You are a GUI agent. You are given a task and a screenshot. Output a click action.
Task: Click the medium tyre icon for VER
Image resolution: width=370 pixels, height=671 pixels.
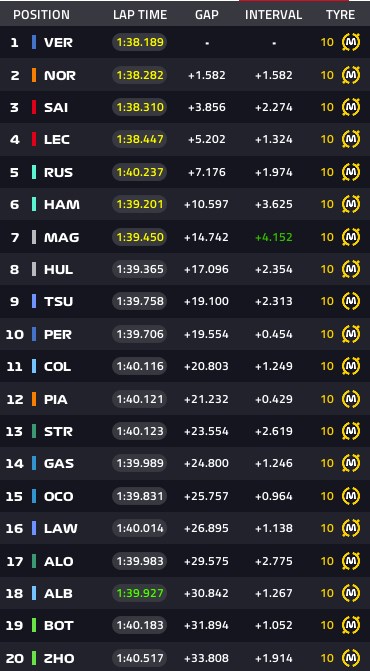pyautogui.click(x=351, y=43)
